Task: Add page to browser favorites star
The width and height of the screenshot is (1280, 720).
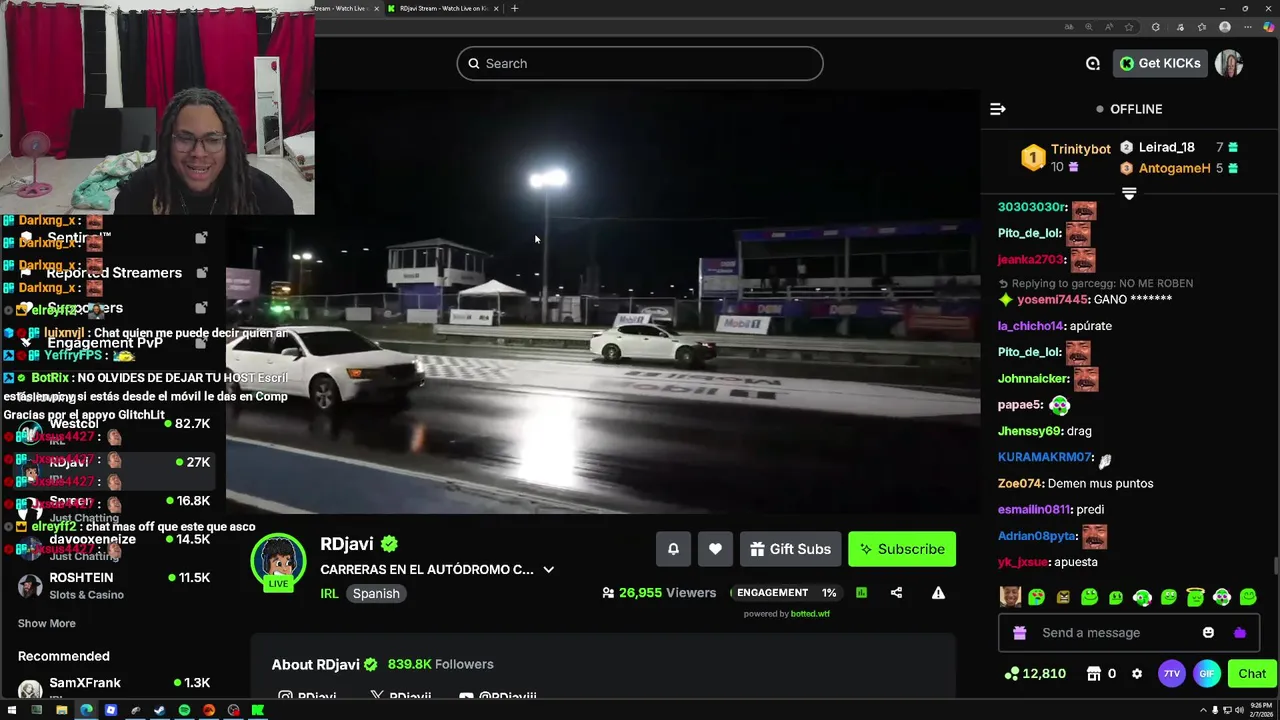Action: point(1129,27)
